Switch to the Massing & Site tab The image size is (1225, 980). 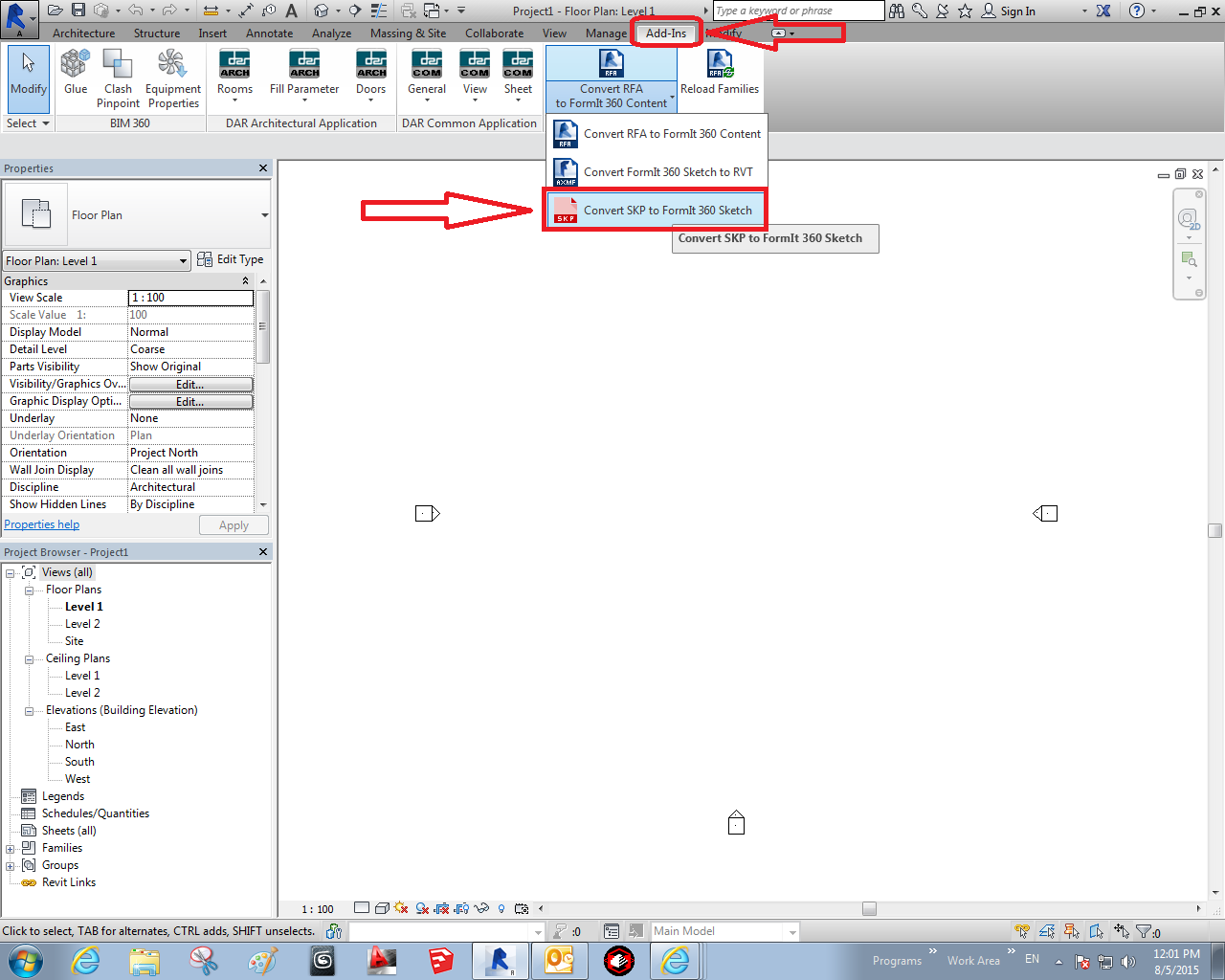pyautogui.click(x=408, y=33)
